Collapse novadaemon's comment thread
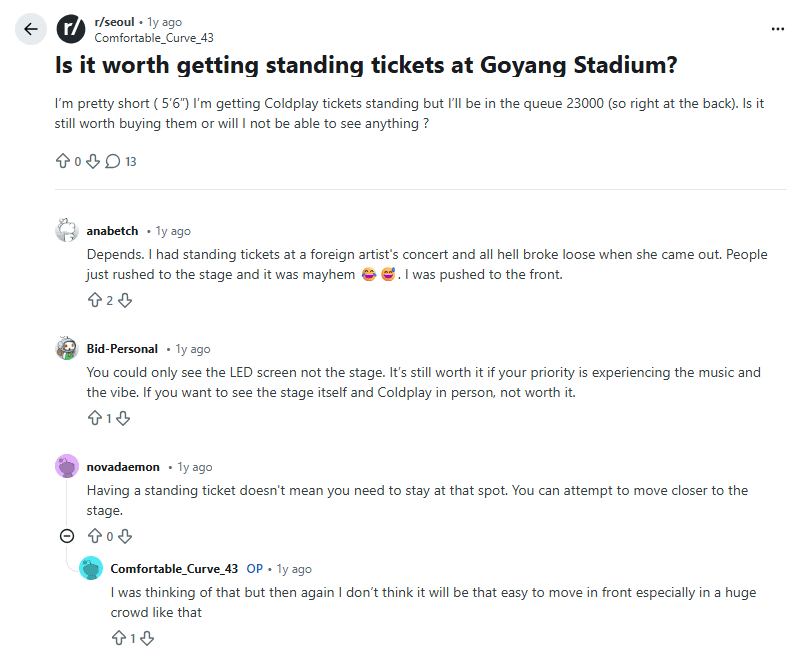This screenshot has height=659, width=800. pyautogui.click(x=67, y=536)
